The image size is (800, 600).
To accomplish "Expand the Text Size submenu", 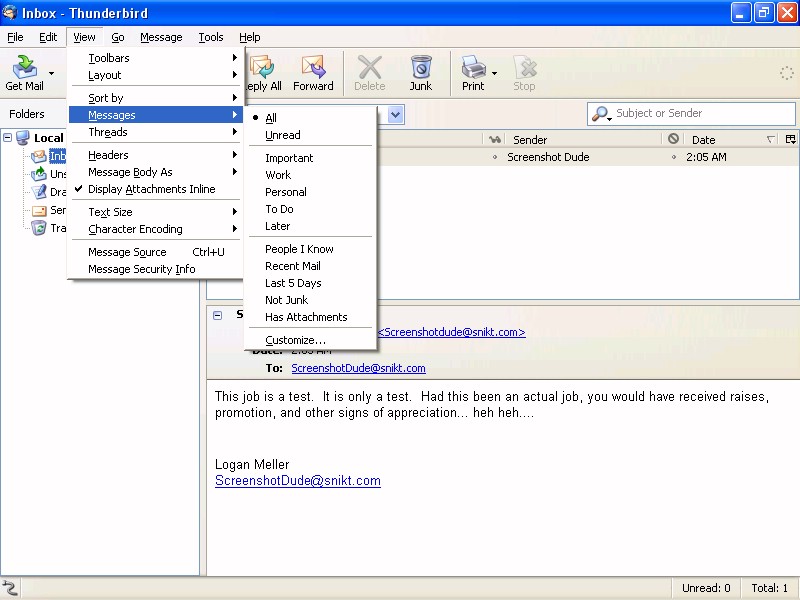I will coord(156,212).
